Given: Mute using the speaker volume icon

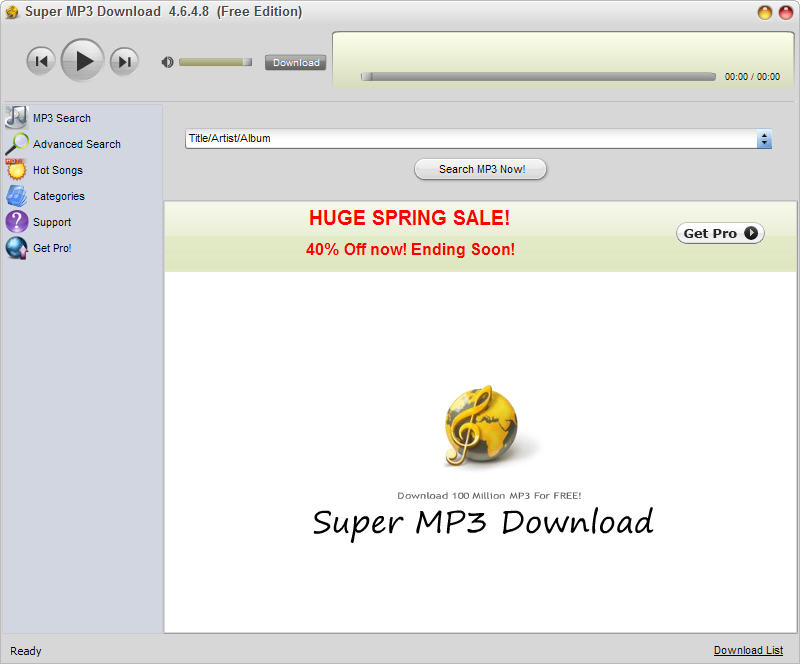Looking at the screenshot, I should pos(167,62).
